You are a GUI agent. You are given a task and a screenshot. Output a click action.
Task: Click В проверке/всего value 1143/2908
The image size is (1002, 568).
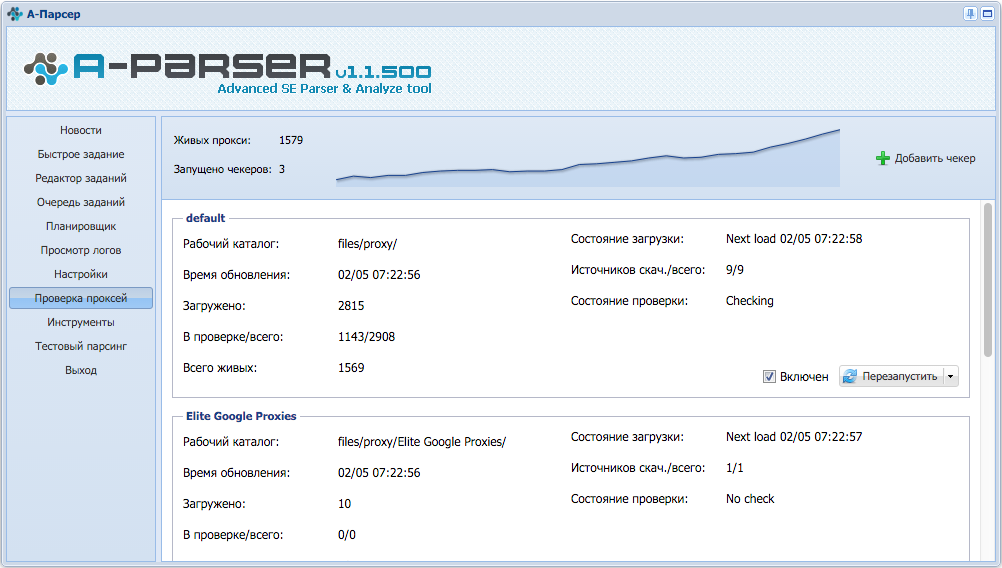click(x=366, y=337)
